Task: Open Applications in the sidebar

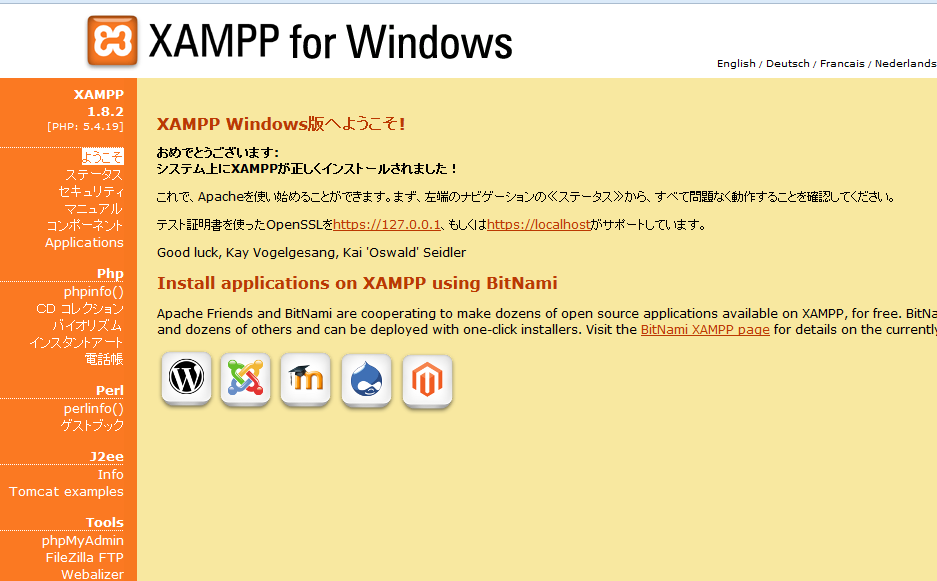Action: coord(84,242)
